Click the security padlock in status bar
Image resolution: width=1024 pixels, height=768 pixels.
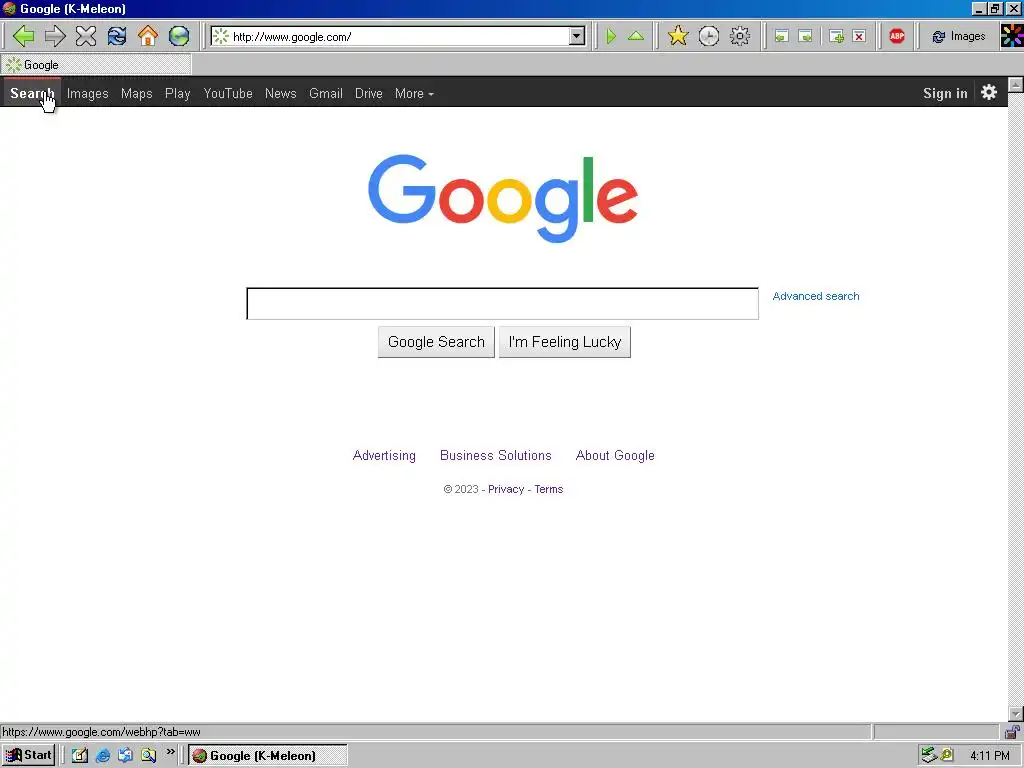(x=1012, y=732)
